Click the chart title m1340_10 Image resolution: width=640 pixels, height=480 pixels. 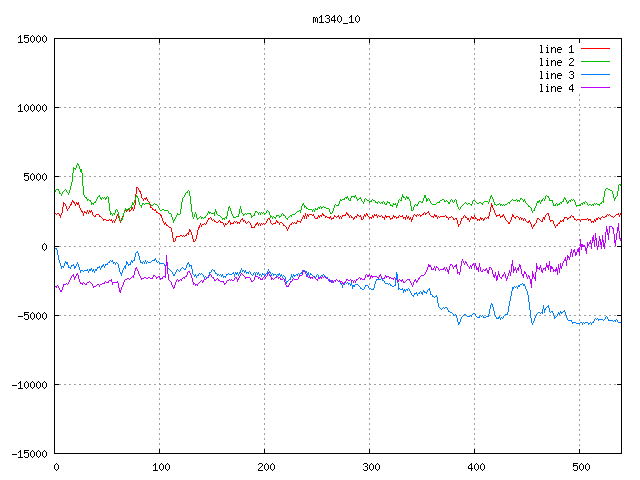point(337,18)
